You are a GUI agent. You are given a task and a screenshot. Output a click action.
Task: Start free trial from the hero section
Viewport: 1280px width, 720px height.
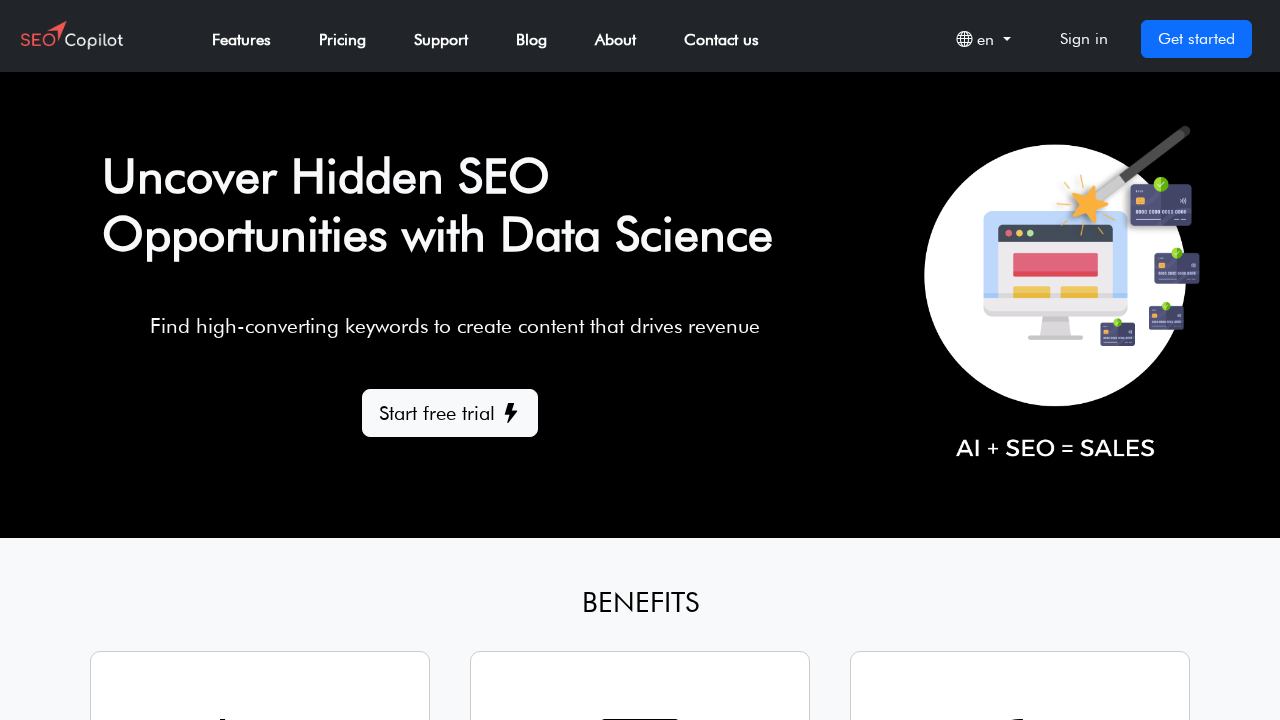coord(449,413)
